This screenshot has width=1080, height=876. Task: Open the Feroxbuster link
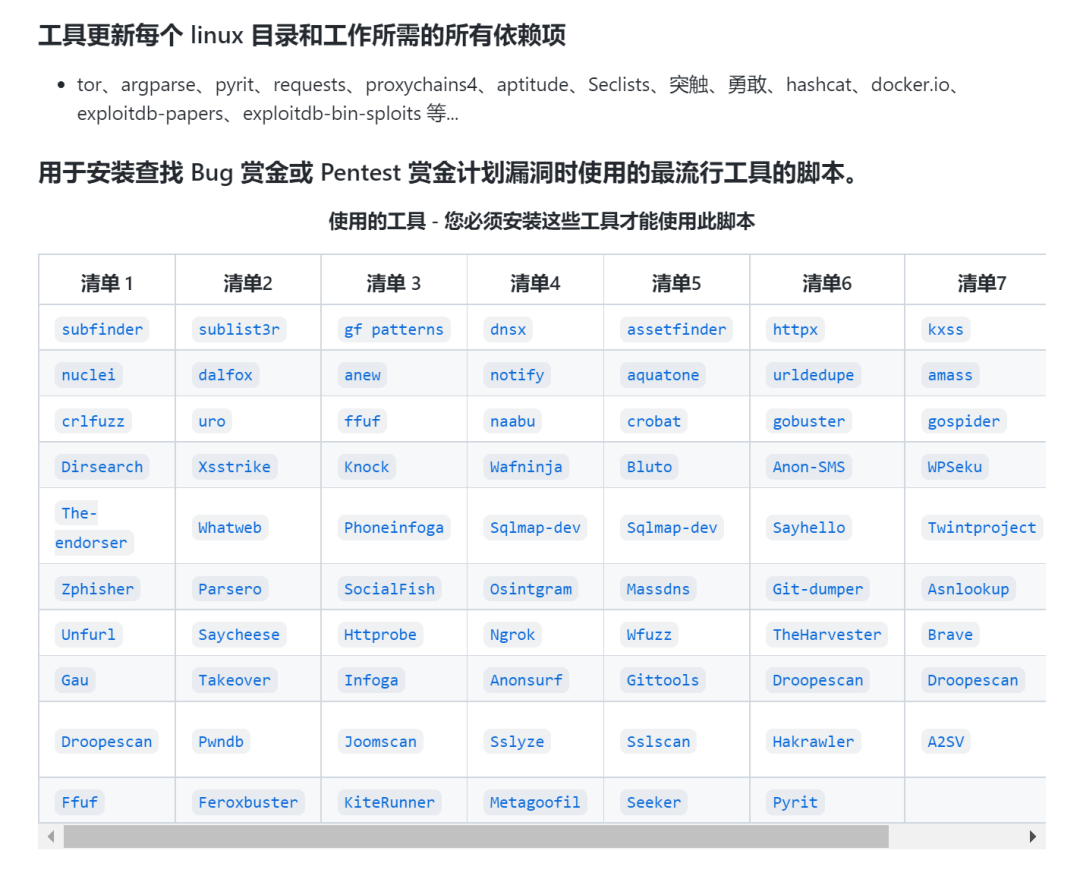[x=248, y=802]
